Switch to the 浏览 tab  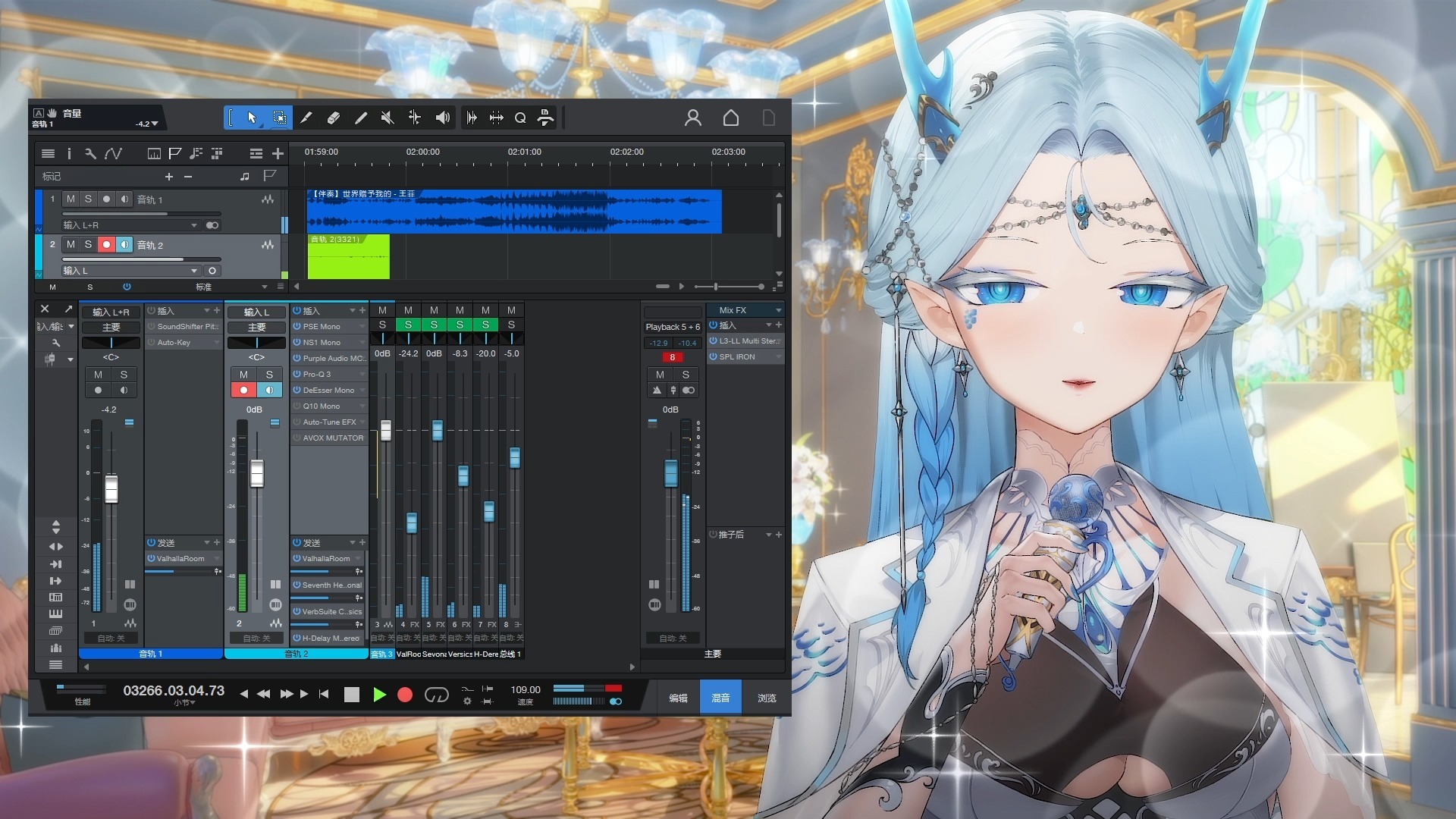coord(767,698)
